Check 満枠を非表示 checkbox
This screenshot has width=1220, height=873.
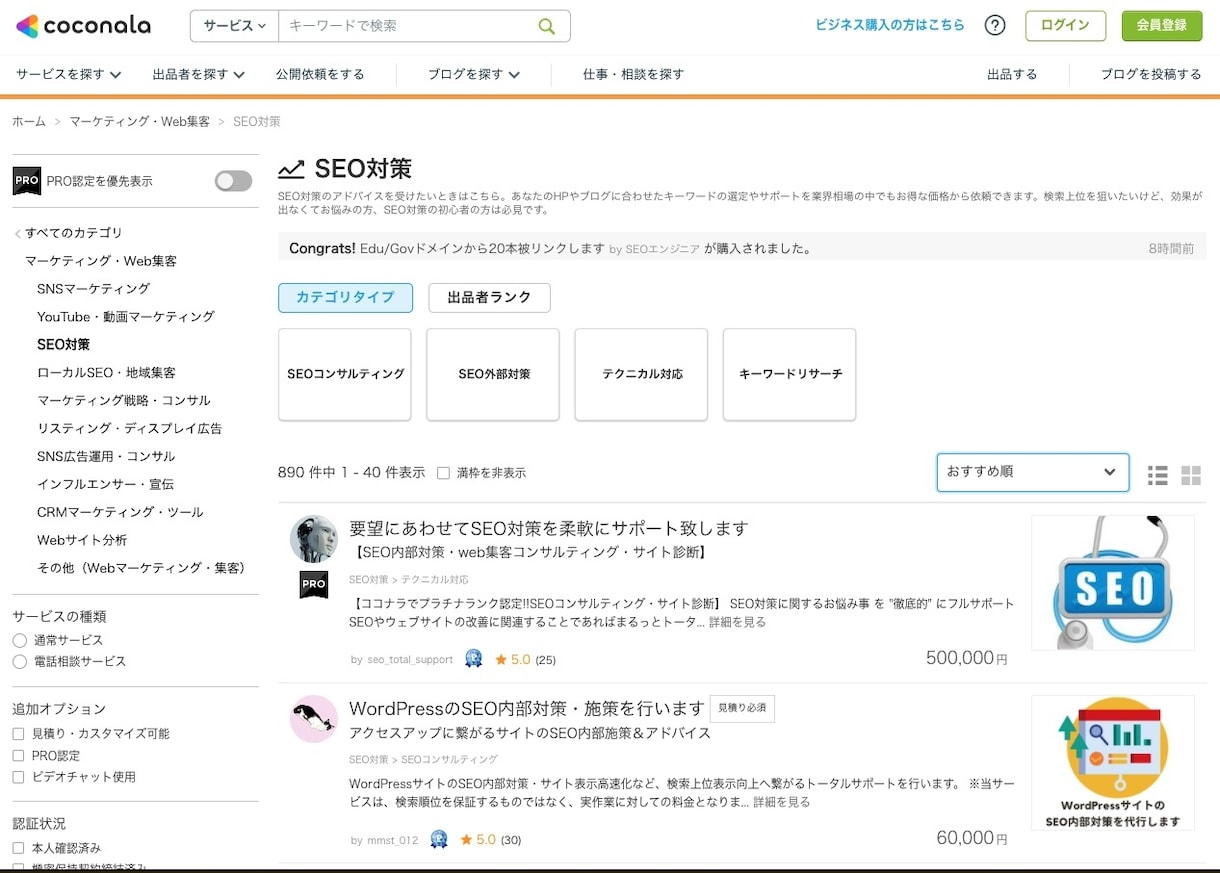pyautogui.click(x=443, y=473)
